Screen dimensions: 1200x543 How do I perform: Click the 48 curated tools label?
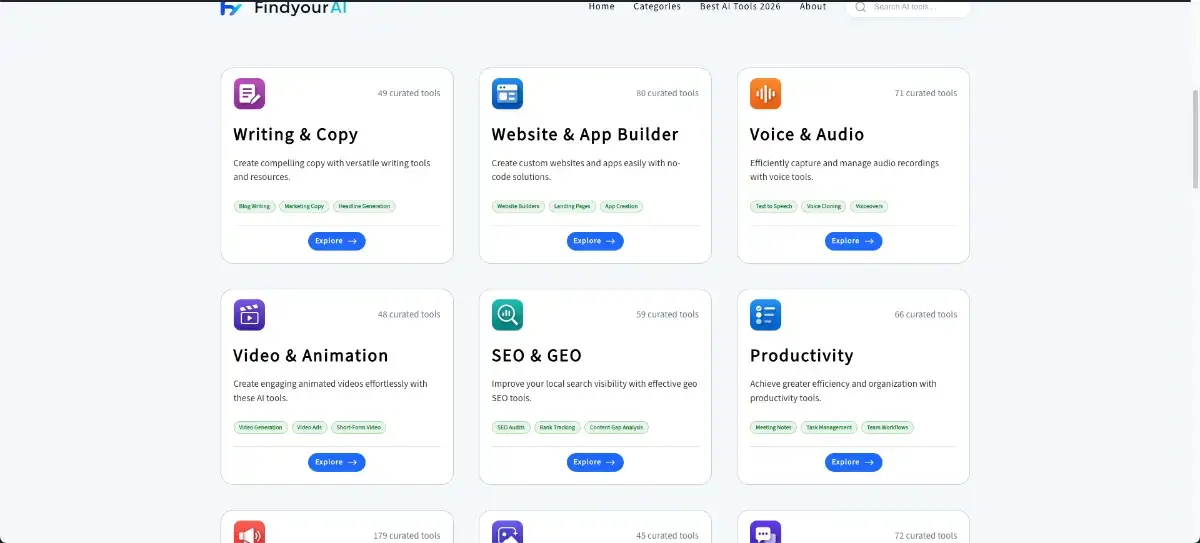point(409,314)
